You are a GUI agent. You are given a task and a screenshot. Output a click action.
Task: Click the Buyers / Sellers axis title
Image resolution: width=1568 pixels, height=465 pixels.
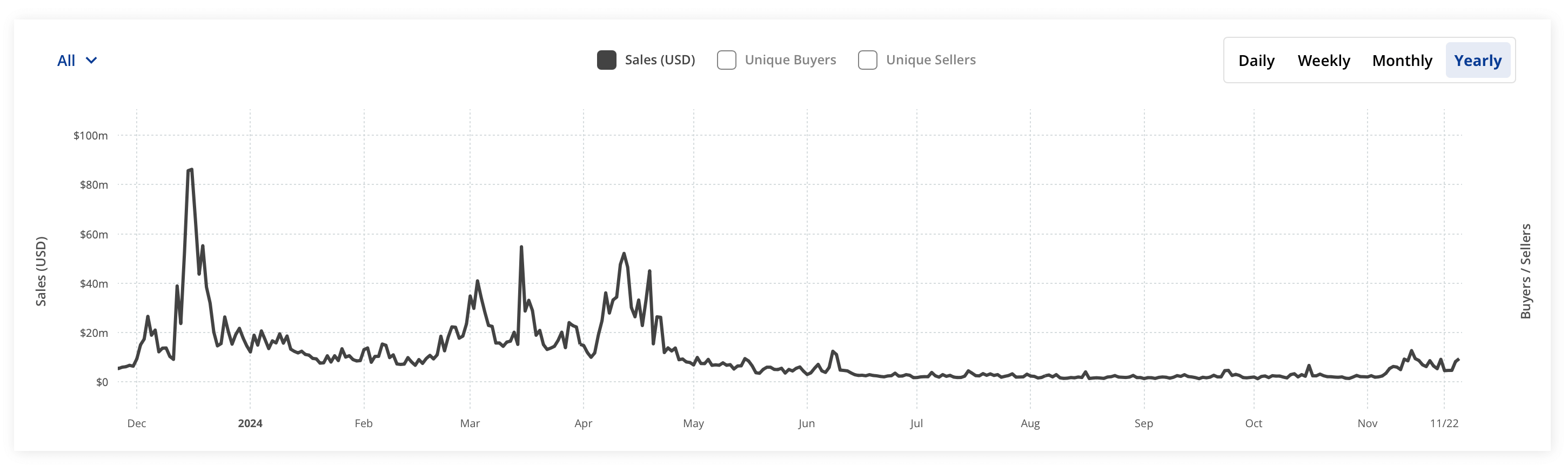coord(1525,271)
